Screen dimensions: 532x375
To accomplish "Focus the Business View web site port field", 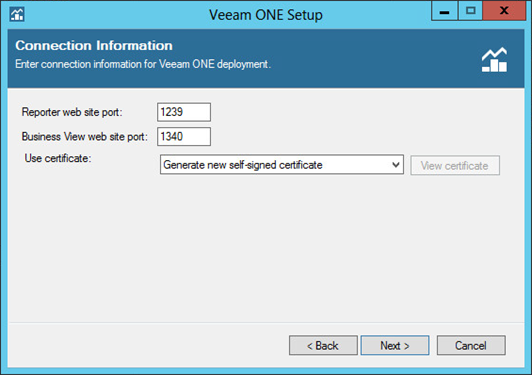I will pyautogui.click(x=184, y=136).
